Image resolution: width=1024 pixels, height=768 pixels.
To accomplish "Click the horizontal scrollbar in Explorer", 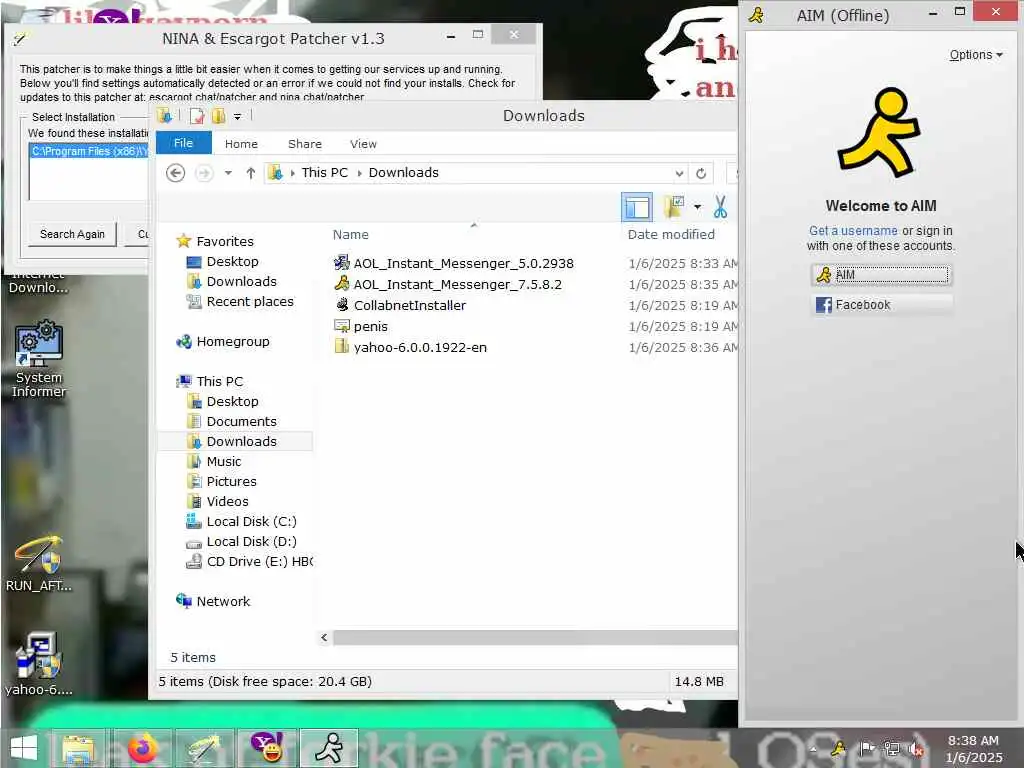I will pyautogui.click(x=535, y=637).
